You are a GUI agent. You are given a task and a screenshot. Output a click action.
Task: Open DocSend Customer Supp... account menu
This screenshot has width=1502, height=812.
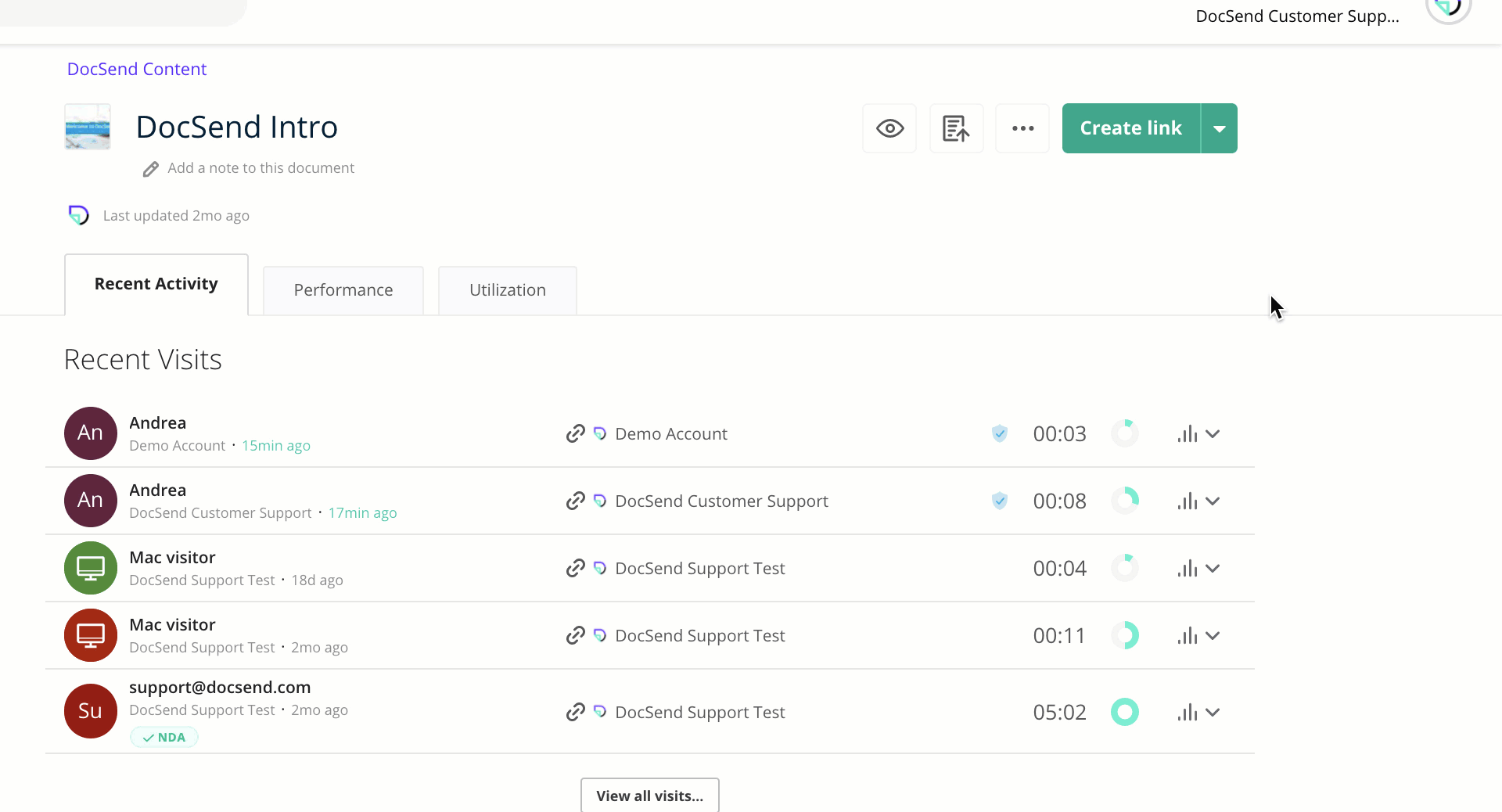click(1297, 16)
